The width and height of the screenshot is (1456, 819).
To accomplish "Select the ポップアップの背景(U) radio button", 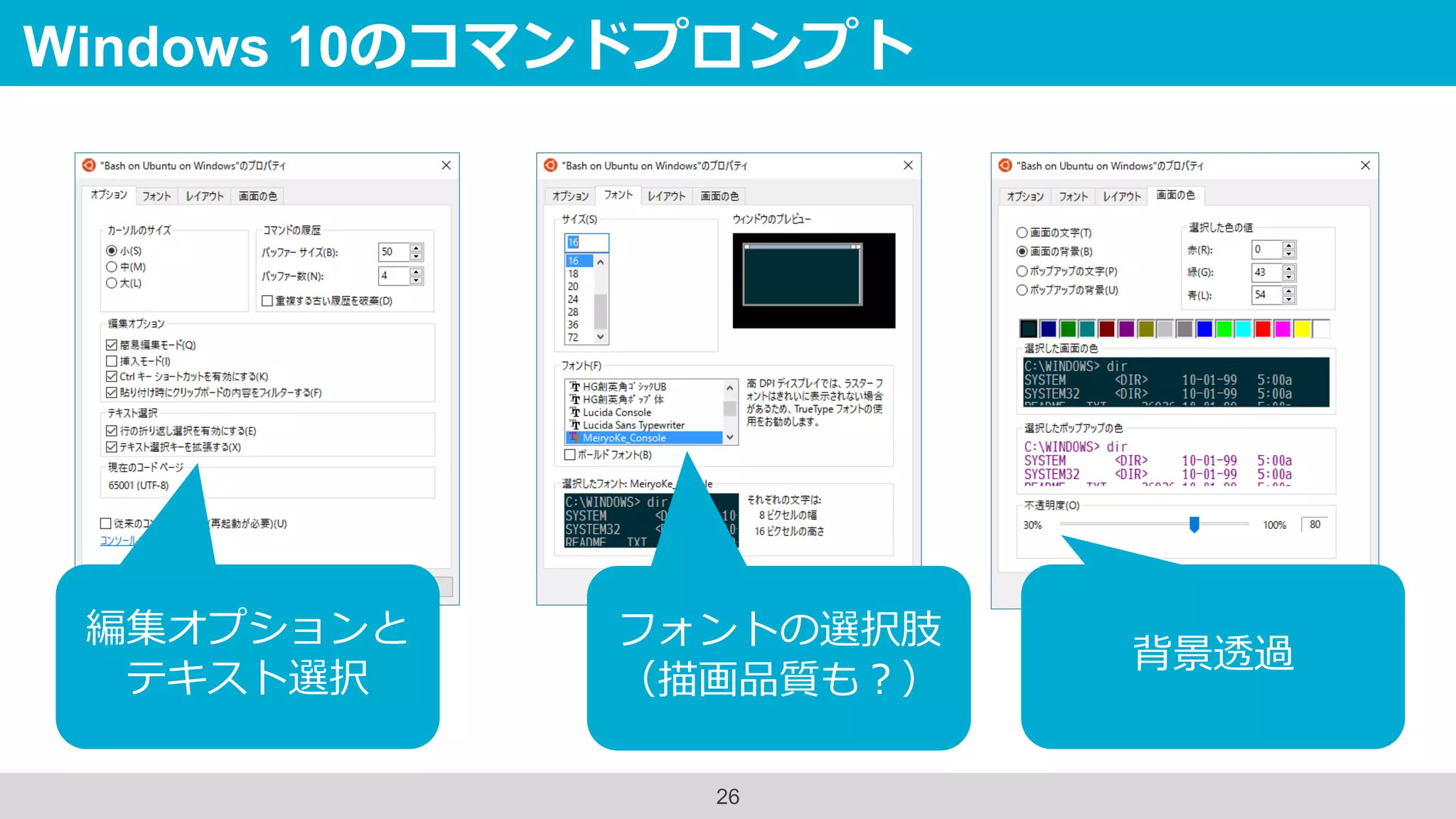I will click(1022, 290).
